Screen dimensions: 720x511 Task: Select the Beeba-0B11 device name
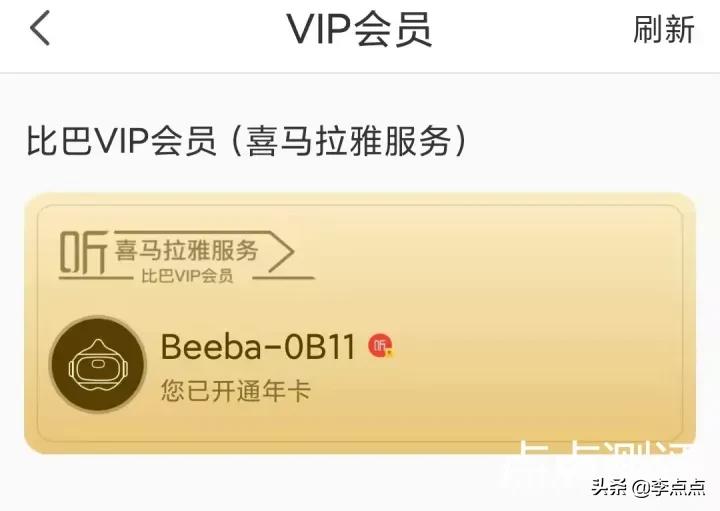pos(259,346)
